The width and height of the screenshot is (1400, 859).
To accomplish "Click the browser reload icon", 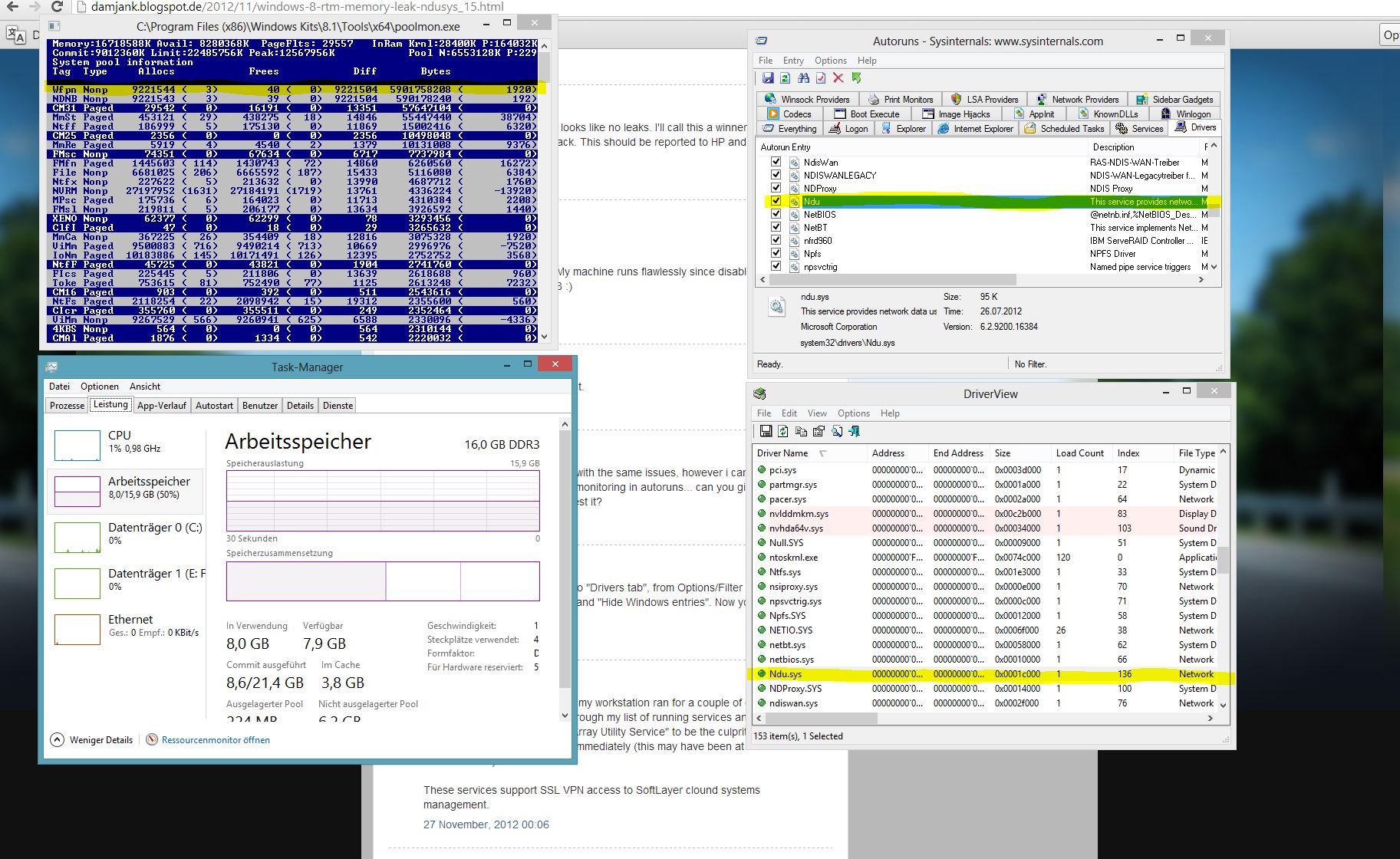I will 57,7.
